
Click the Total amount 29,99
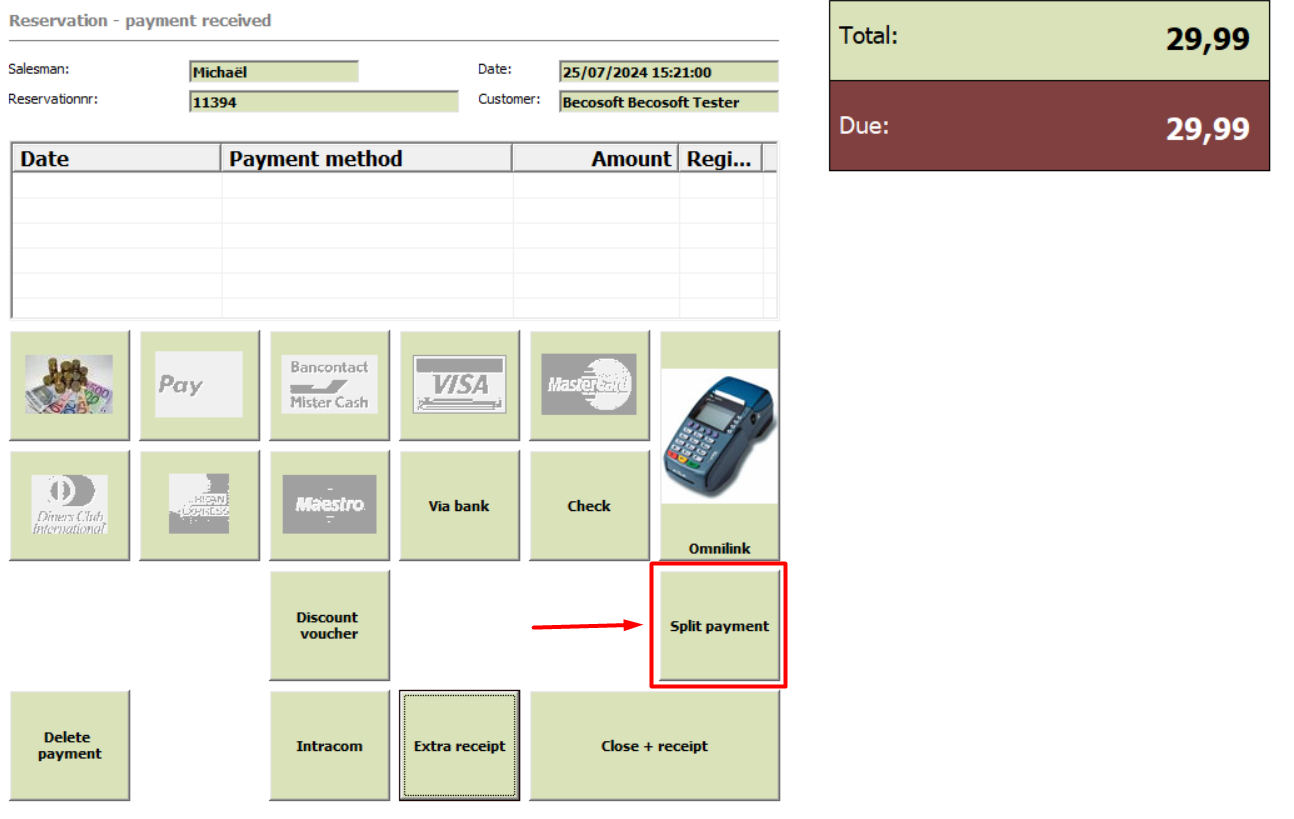pyautogui.click(x=1207, y=39)
